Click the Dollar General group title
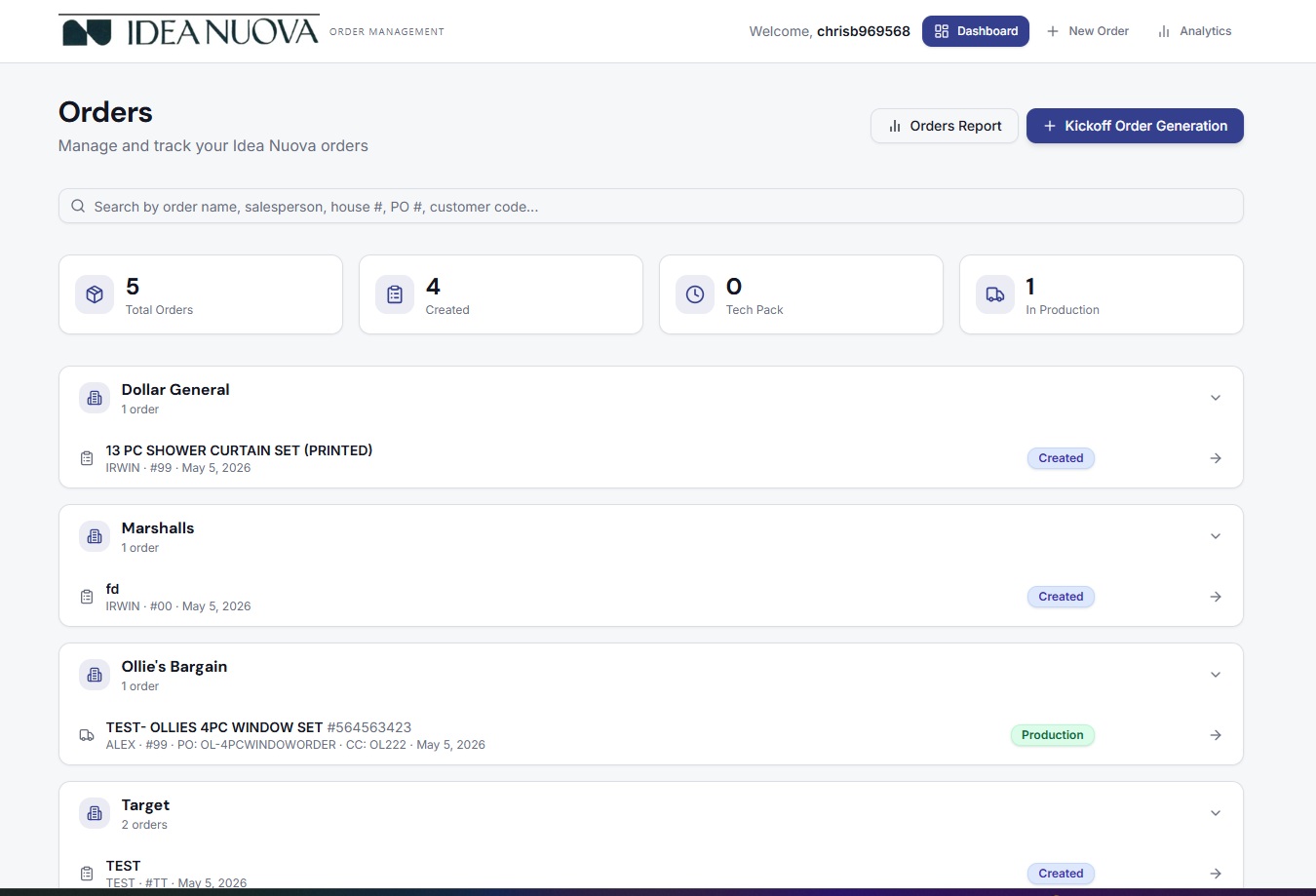The height and width of the screenshot is (896, 1316). [x=175, y=390]
